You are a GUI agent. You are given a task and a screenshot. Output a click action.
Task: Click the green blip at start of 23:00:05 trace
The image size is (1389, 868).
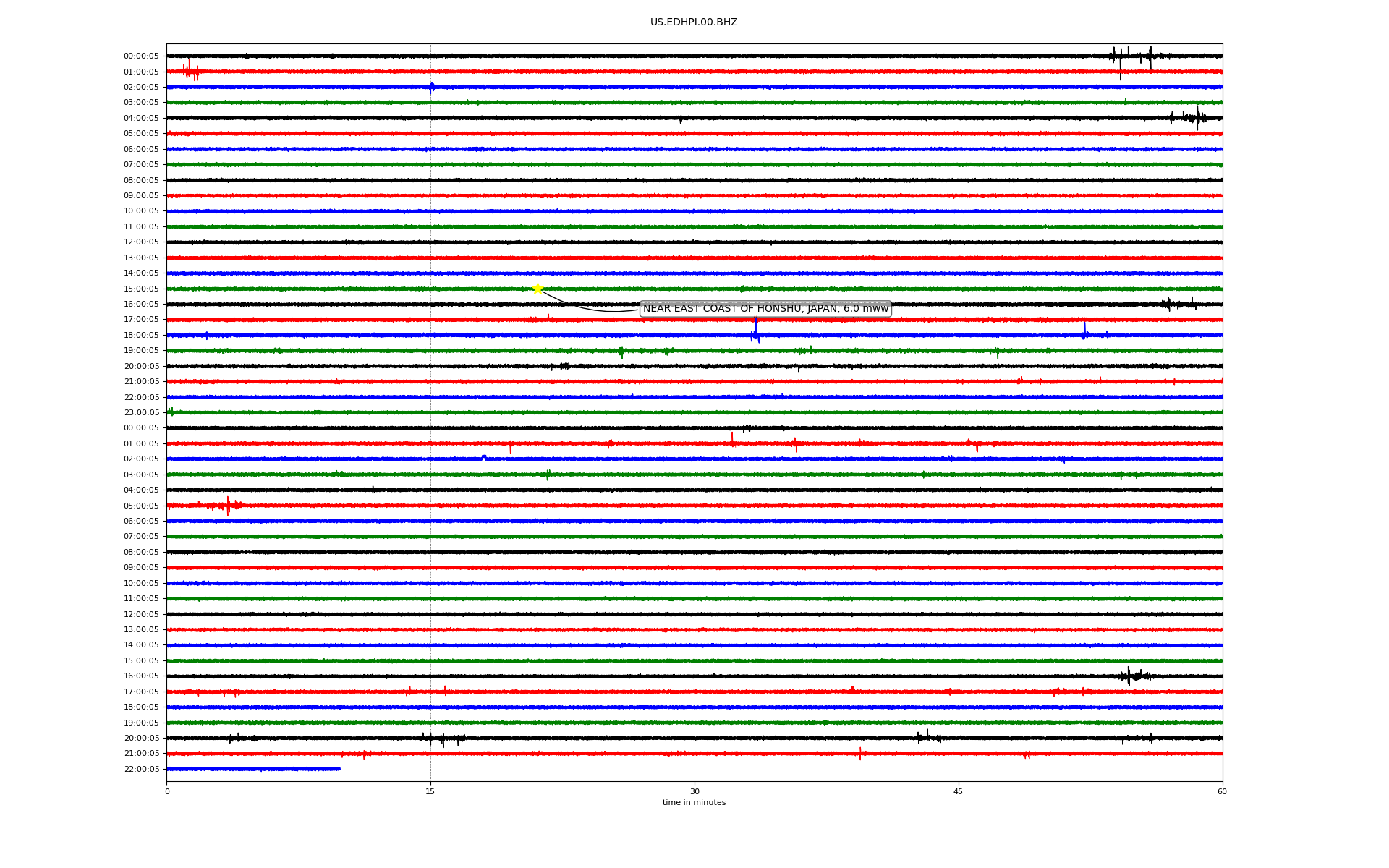tap(171, 412)
